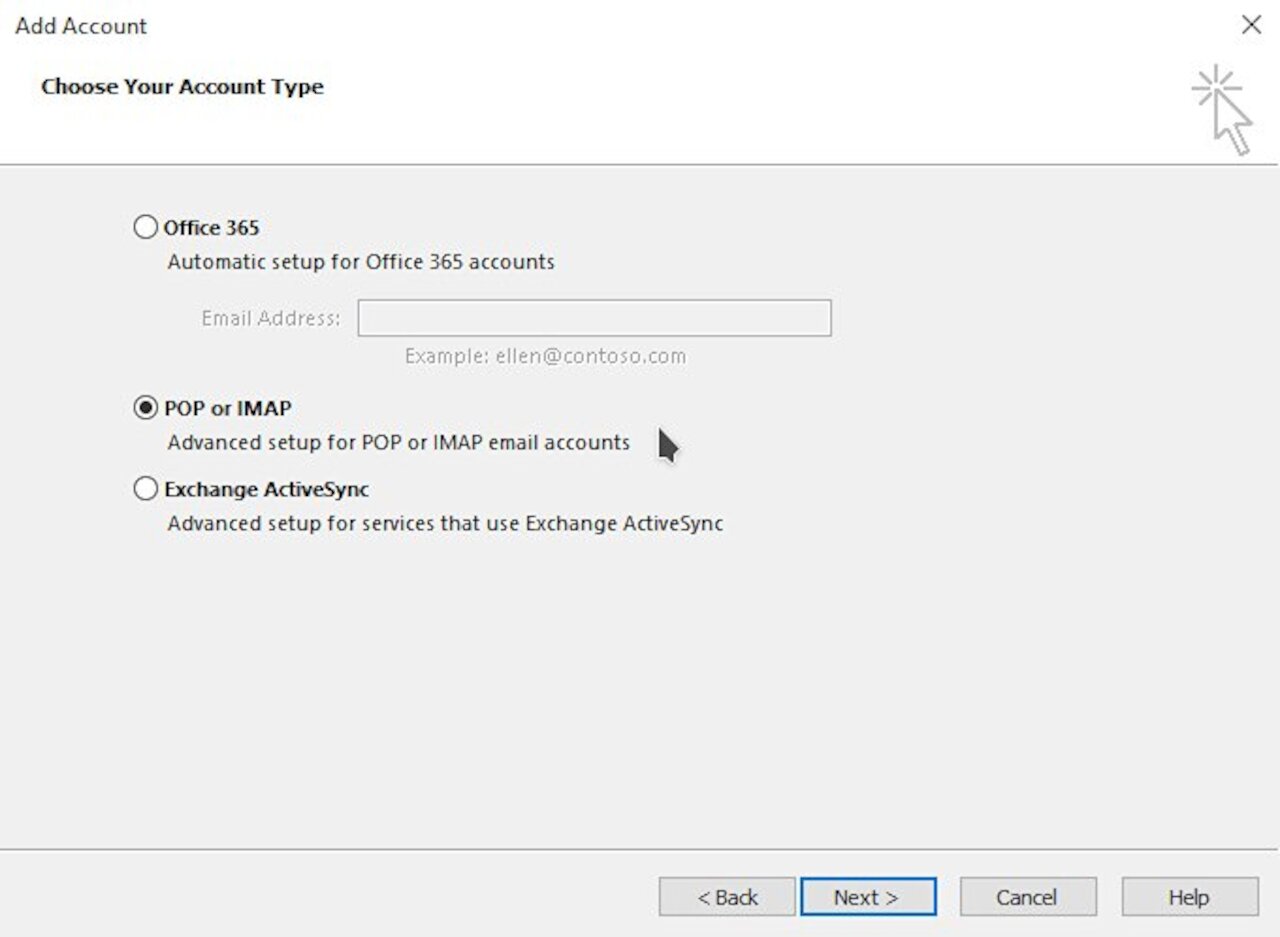The height and width of the screenshot is (937, 1280).
Task: Click the Office 365 label text
Action: (x=211, y=227)
